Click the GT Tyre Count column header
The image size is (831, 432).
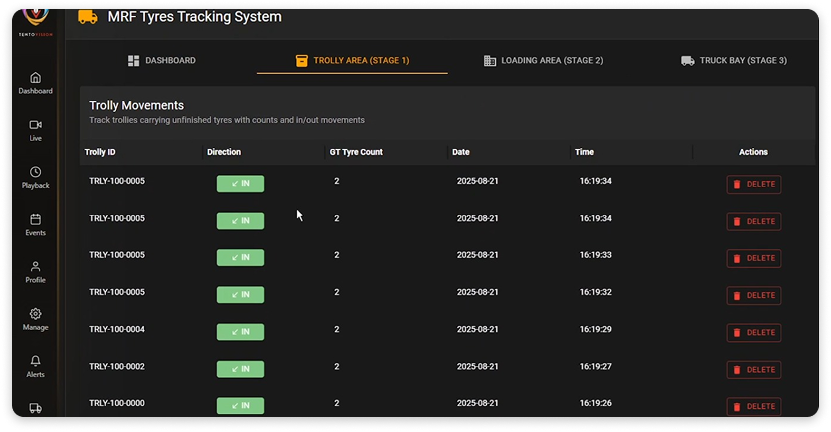356,152
